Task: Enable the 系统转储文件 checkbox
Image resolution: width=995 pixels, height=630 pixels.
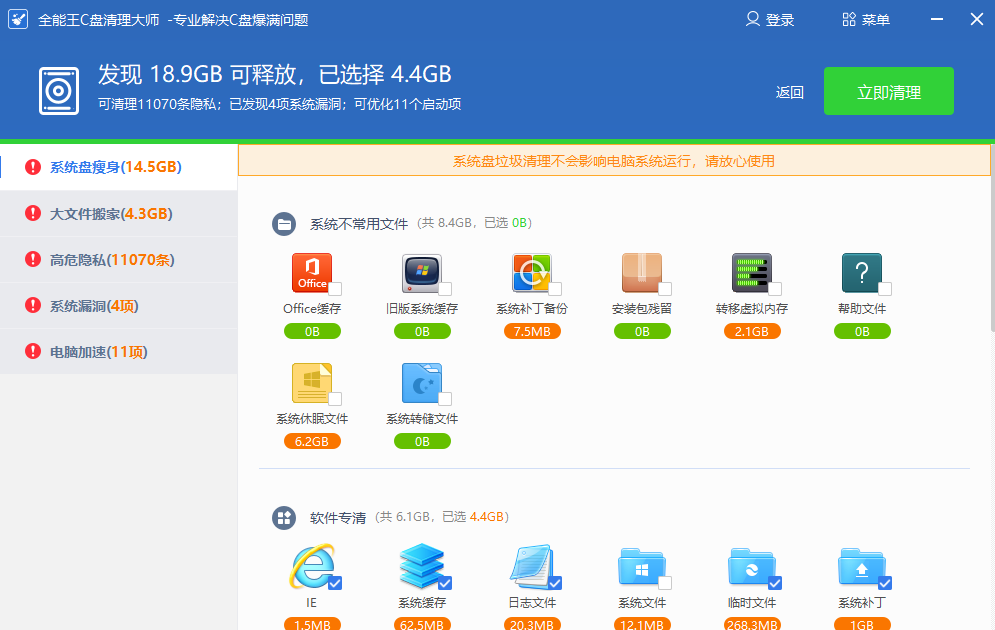Action: (445, 399)
